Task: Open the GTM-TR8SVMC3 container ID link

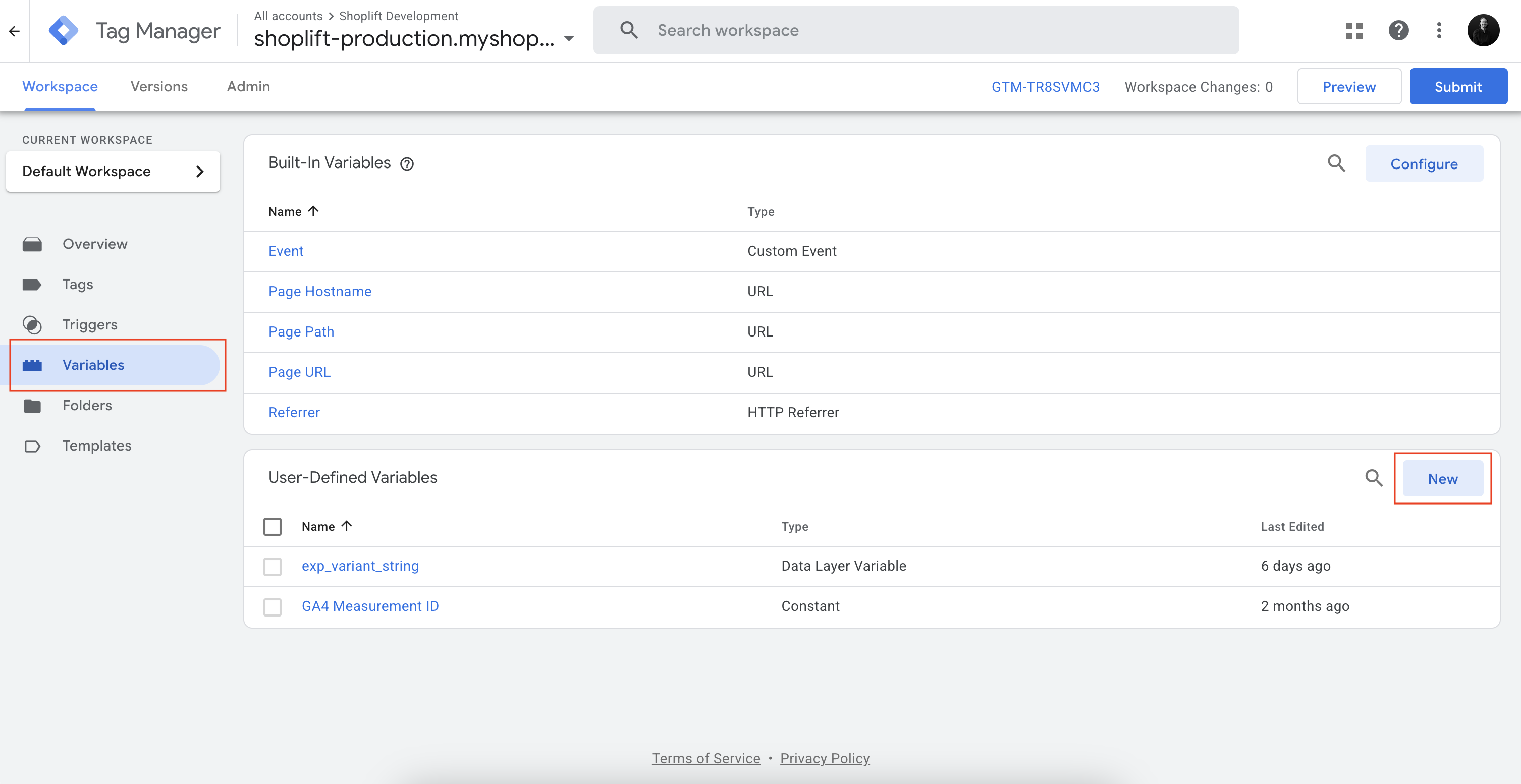Action: pyautogui.click(x=1045, y=87)
